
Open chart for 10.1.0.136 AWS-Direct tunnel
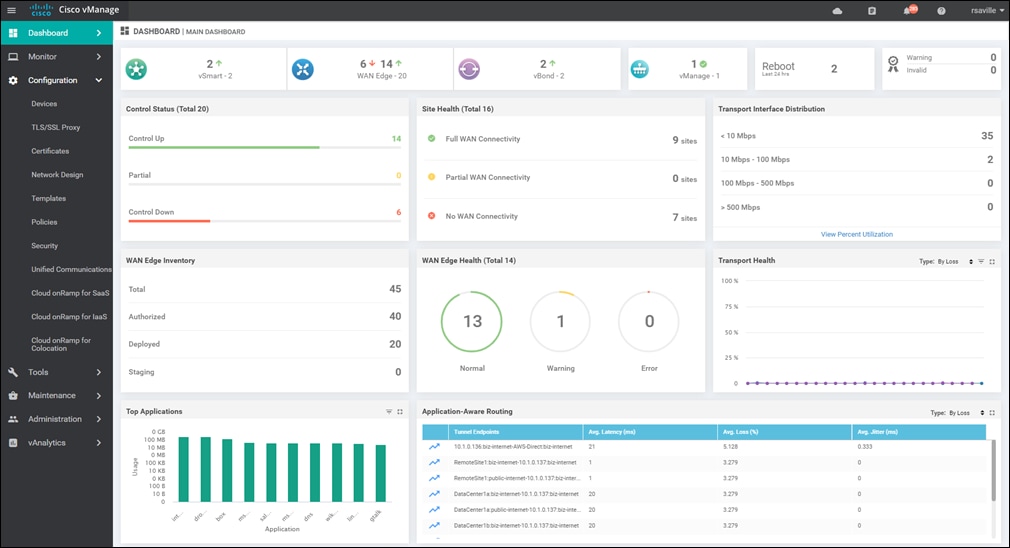click(435, 446)
